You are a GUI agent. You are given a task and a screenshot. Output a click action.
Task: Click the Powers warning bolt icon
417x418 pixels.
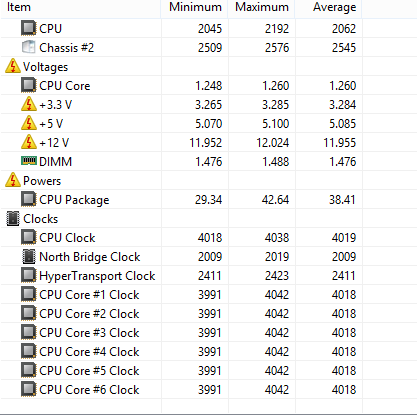pos(13,180)
